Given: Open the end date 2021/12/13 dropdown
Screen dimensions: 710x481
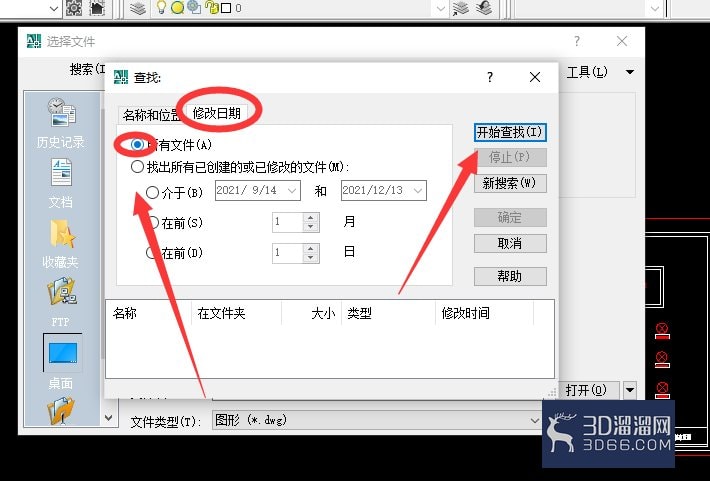Looking at the screenshot, I should pyautogui.click(x=418, y=191).
